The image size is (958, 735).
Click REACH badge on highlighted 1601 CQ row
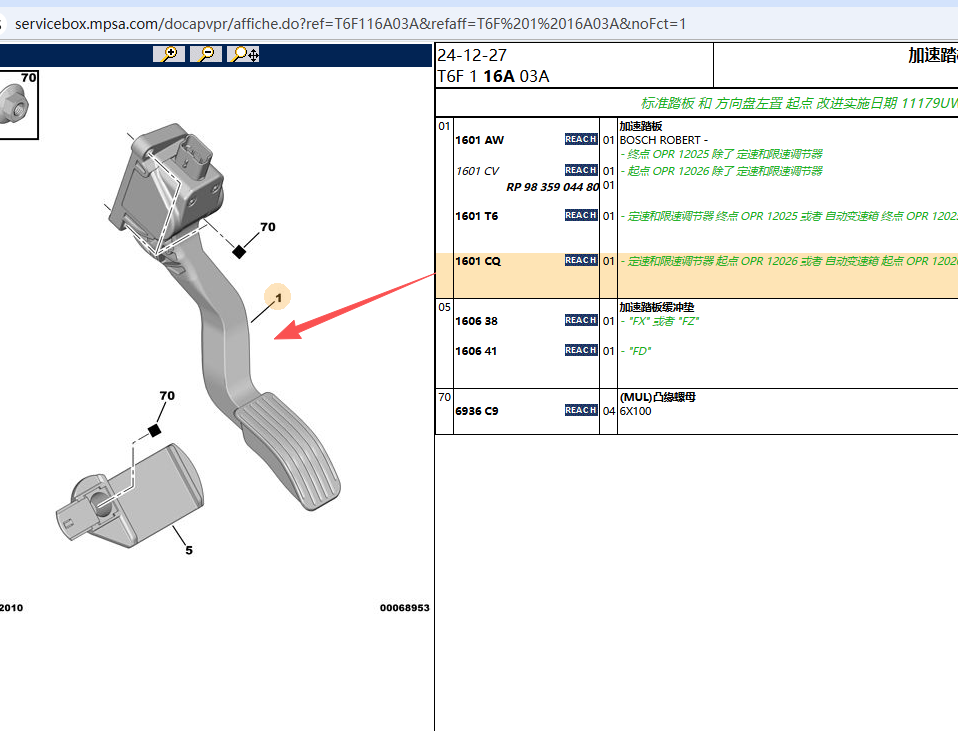point(581,261)
